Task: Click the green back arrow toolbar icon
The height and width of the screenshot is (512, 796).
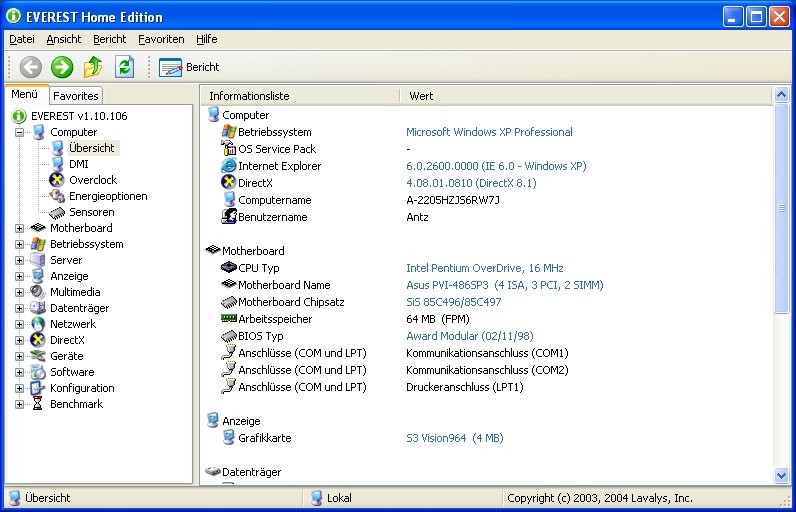Action: (31, 67)
